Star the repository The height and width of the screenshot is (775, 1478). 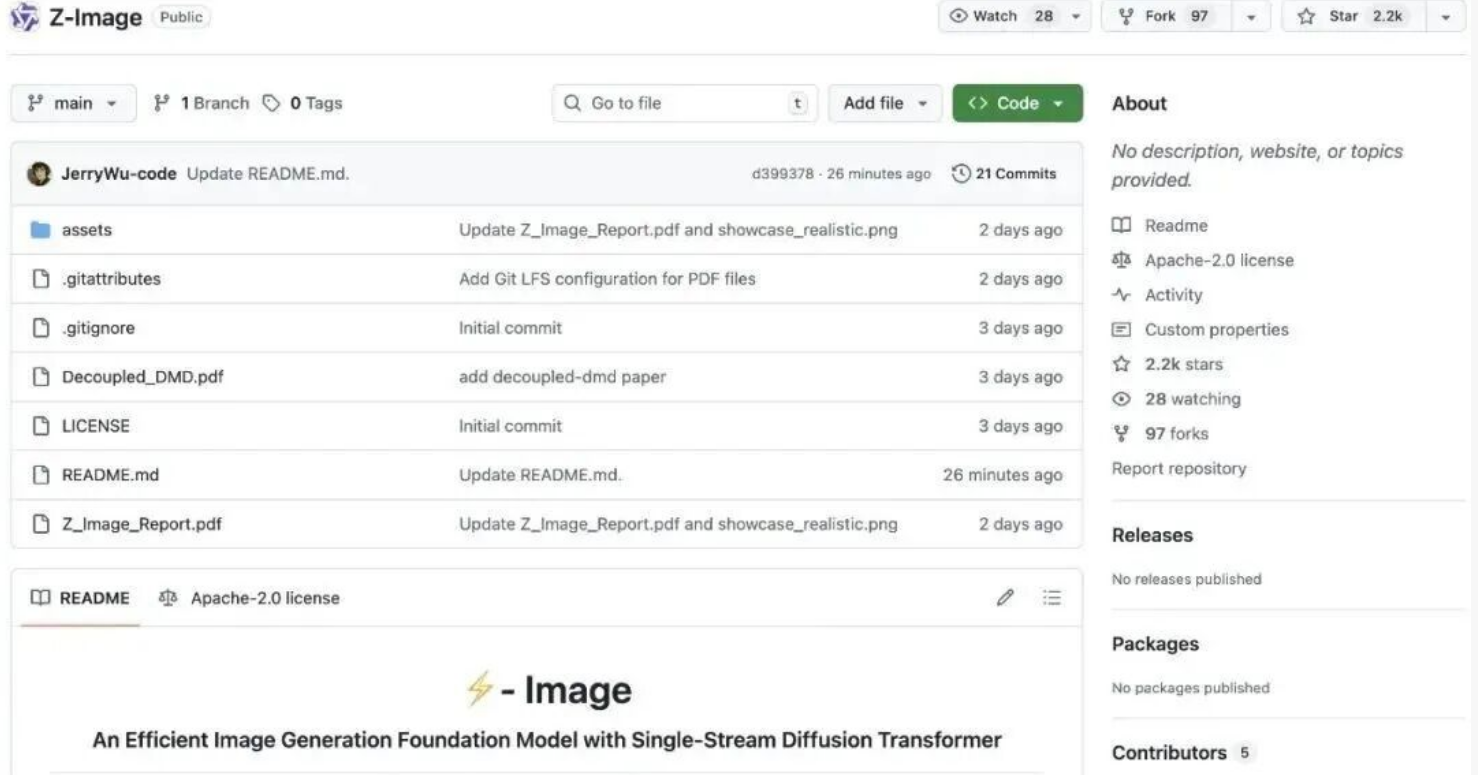point(1353,16)
